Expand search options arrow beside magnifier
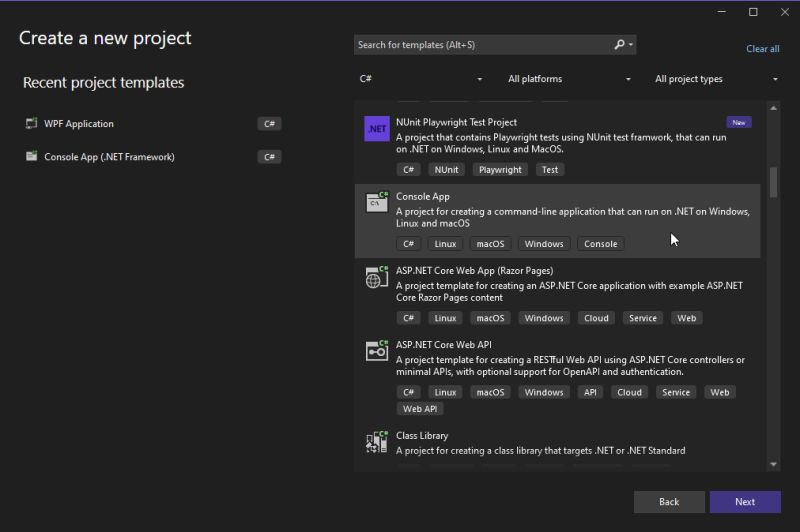The width and height of the screenshot is (800, 532). pyautogui.click(x=631, y=45)
